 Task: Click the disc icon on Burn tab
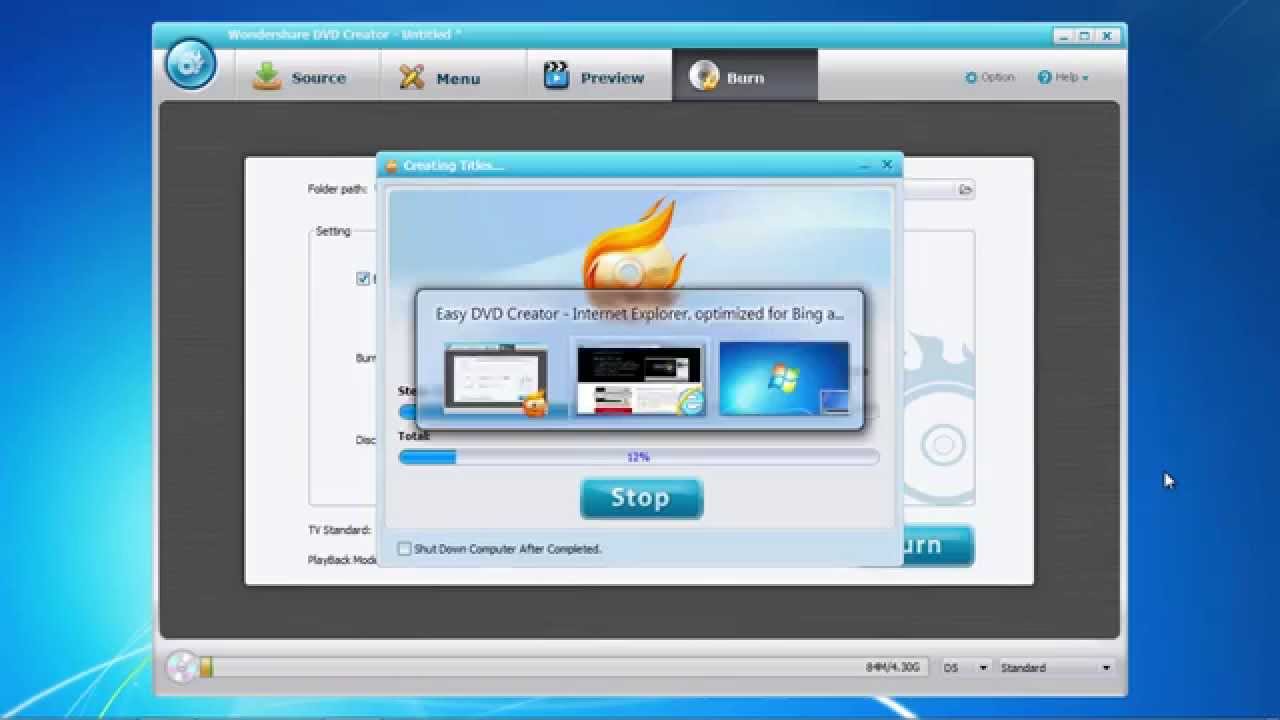click(x=704, y=76)
